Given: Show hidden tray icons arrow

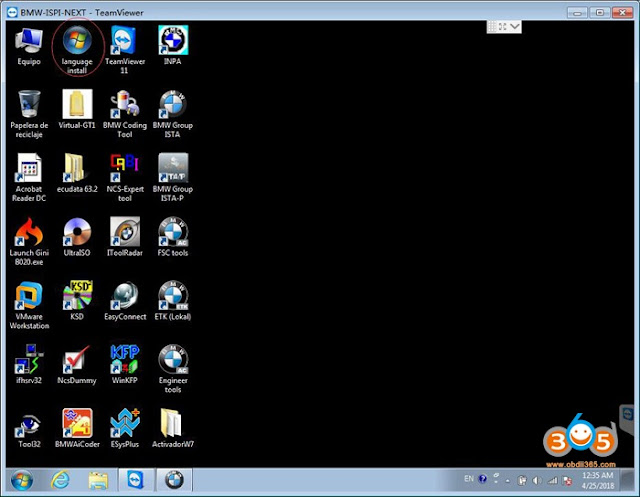Looking at the screenshot, I should (507, 481).
